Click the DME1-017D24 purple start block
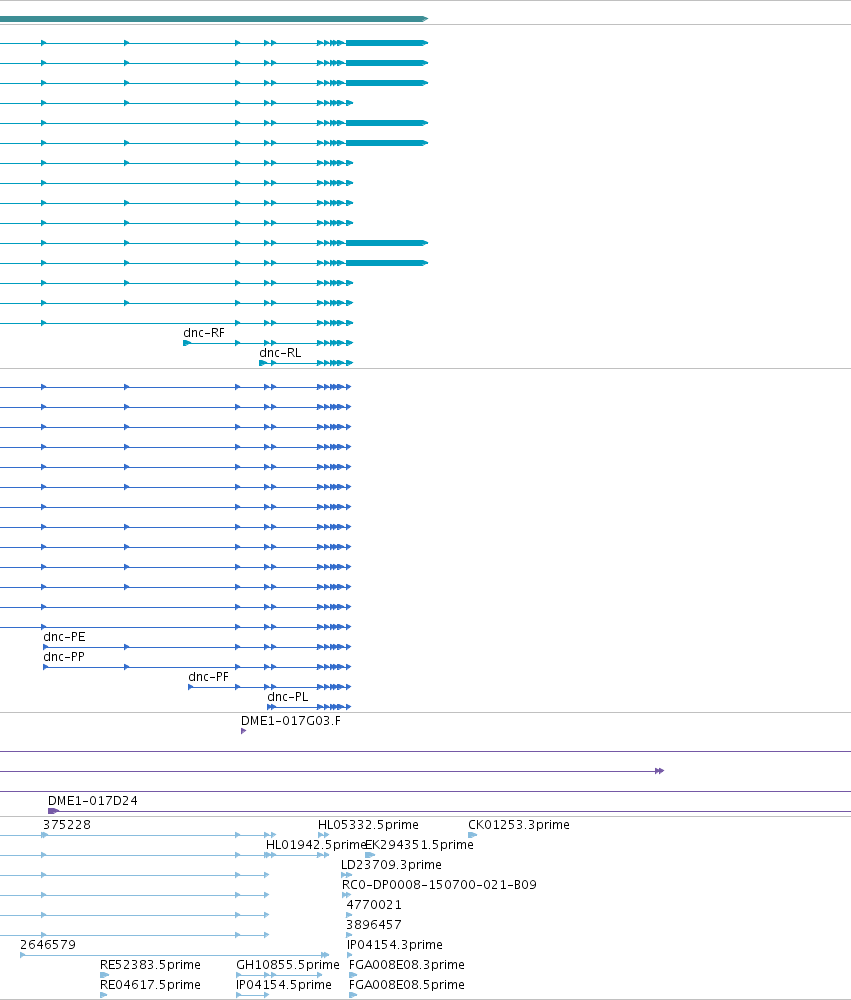 coord(54,811)
